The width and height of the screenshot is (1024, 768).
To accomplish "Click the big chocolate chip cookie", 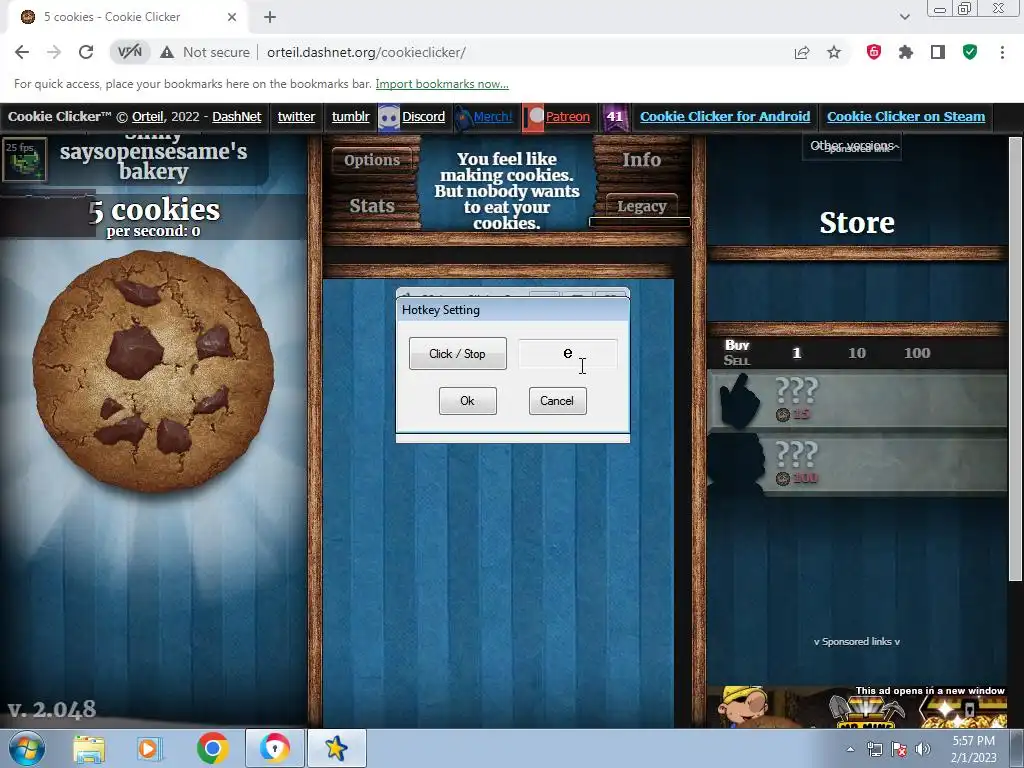I will (x=153, y=371).
